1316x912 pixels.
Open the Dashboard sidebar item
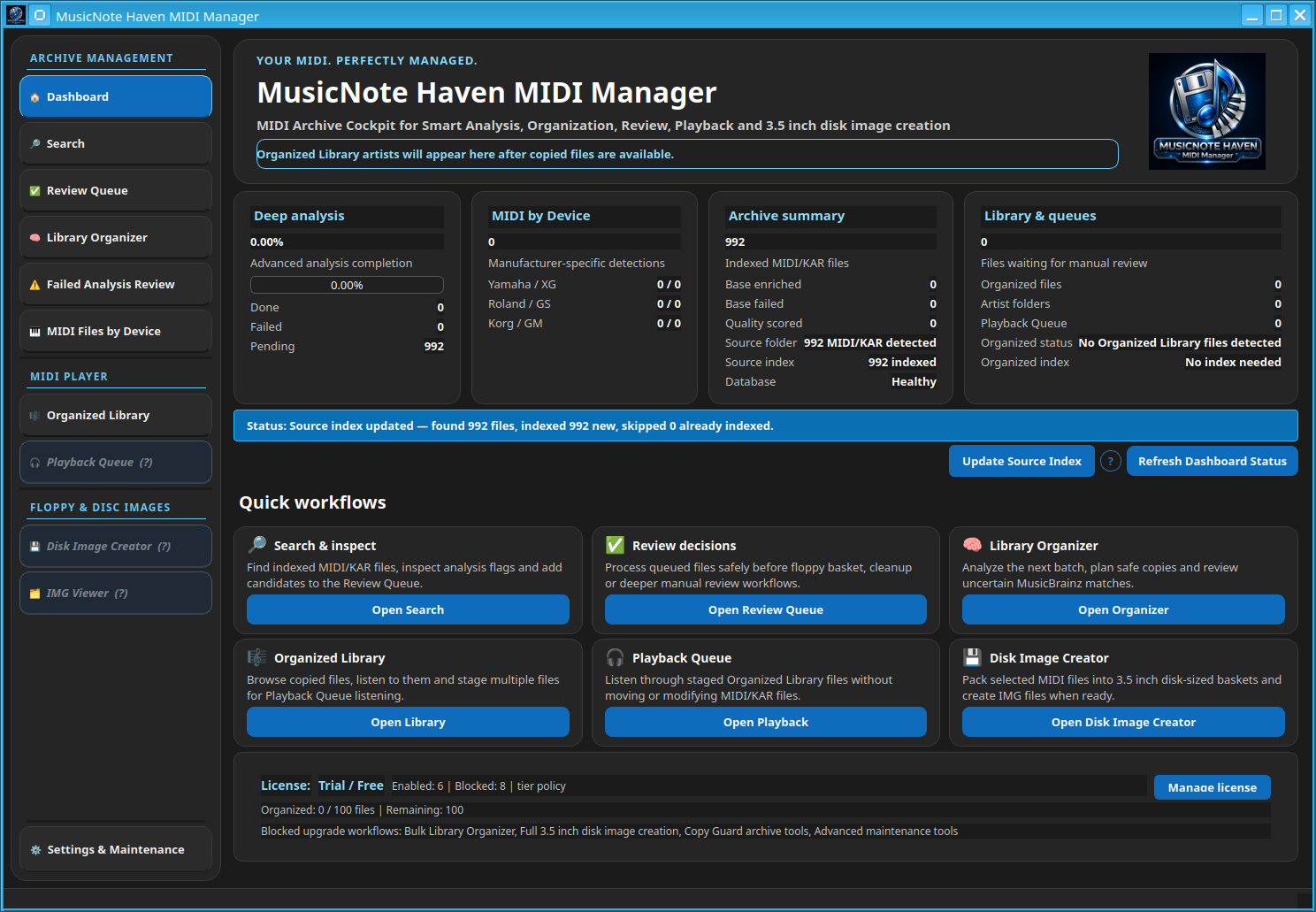[116, 96]
